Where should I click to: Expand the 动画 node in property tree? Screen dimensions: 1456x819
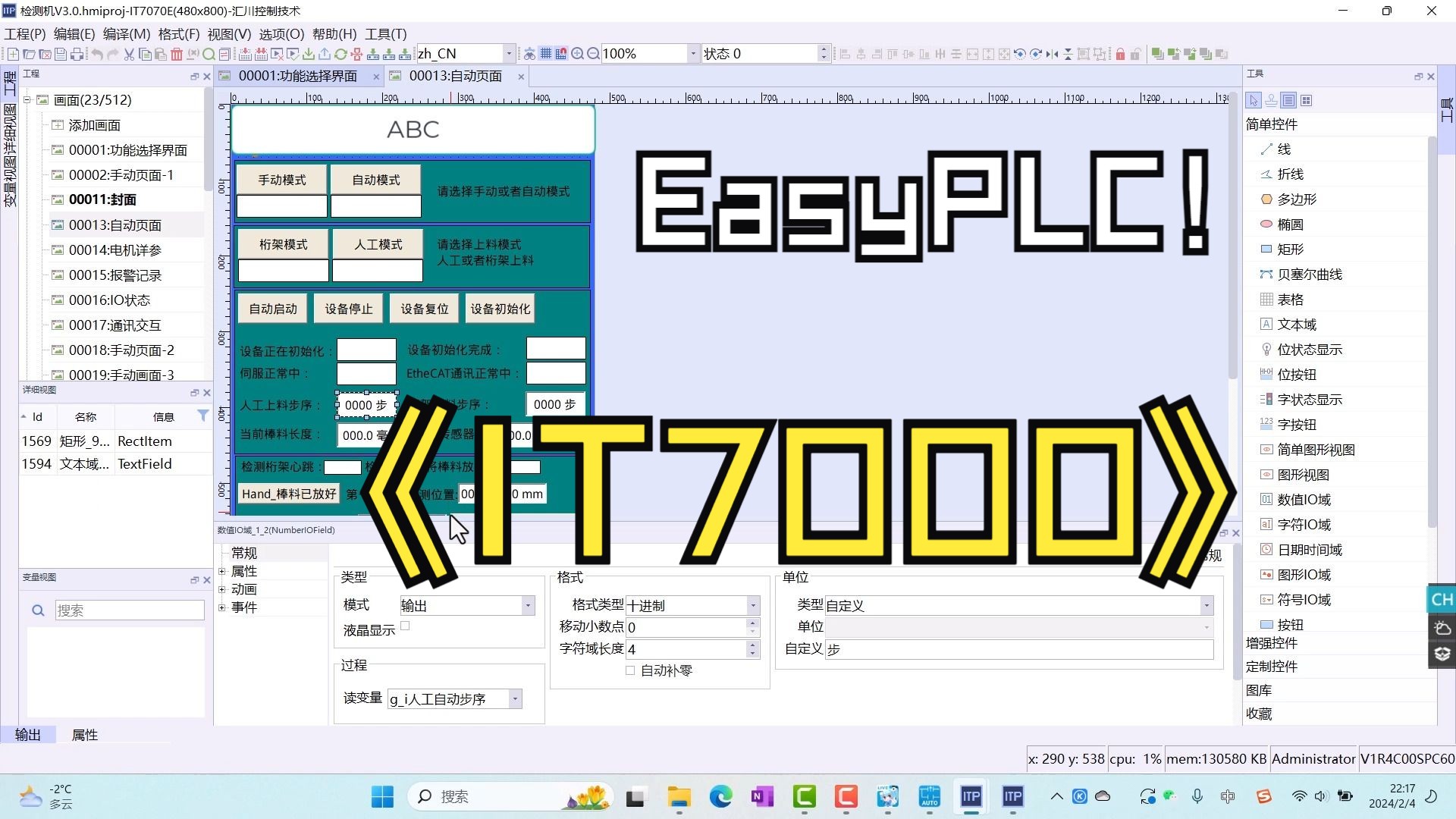(x=222, y=589)
